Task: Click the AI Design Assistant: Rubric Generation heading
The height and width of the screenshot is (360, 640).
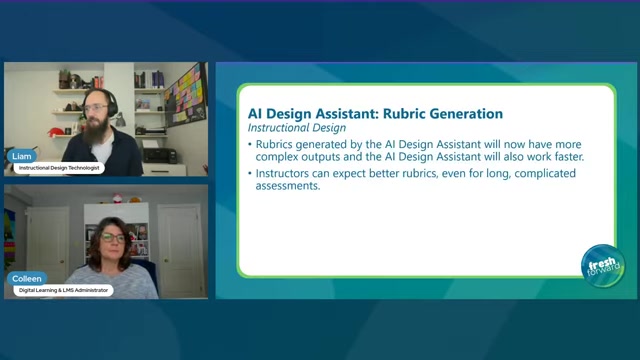Action: point(375,113)
